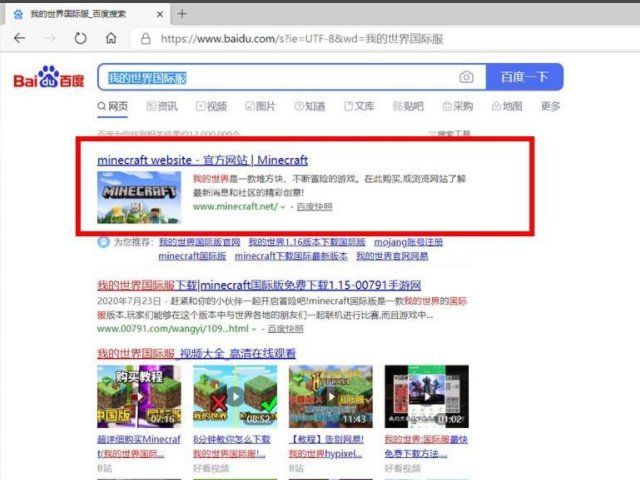The image size is (640, 480).
Task: Open a new tab with plus button
Action: click(182, 14)
